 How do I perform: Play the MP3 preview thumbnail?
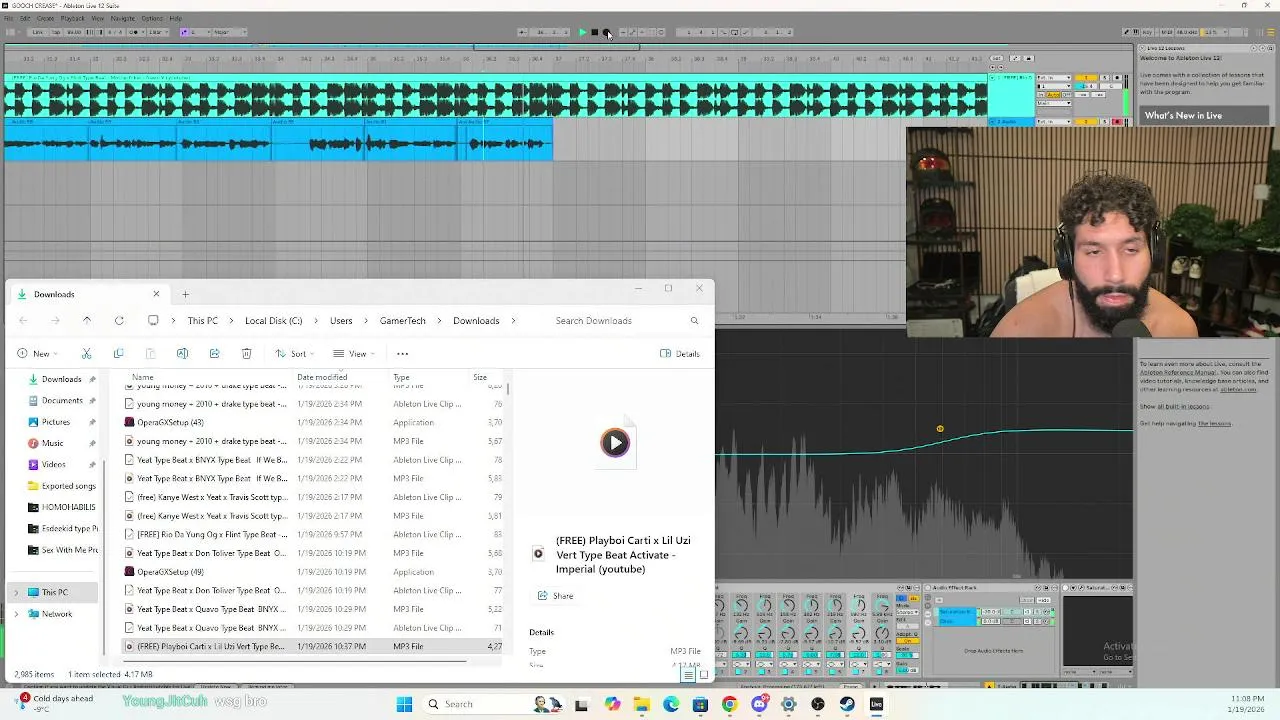615,442
